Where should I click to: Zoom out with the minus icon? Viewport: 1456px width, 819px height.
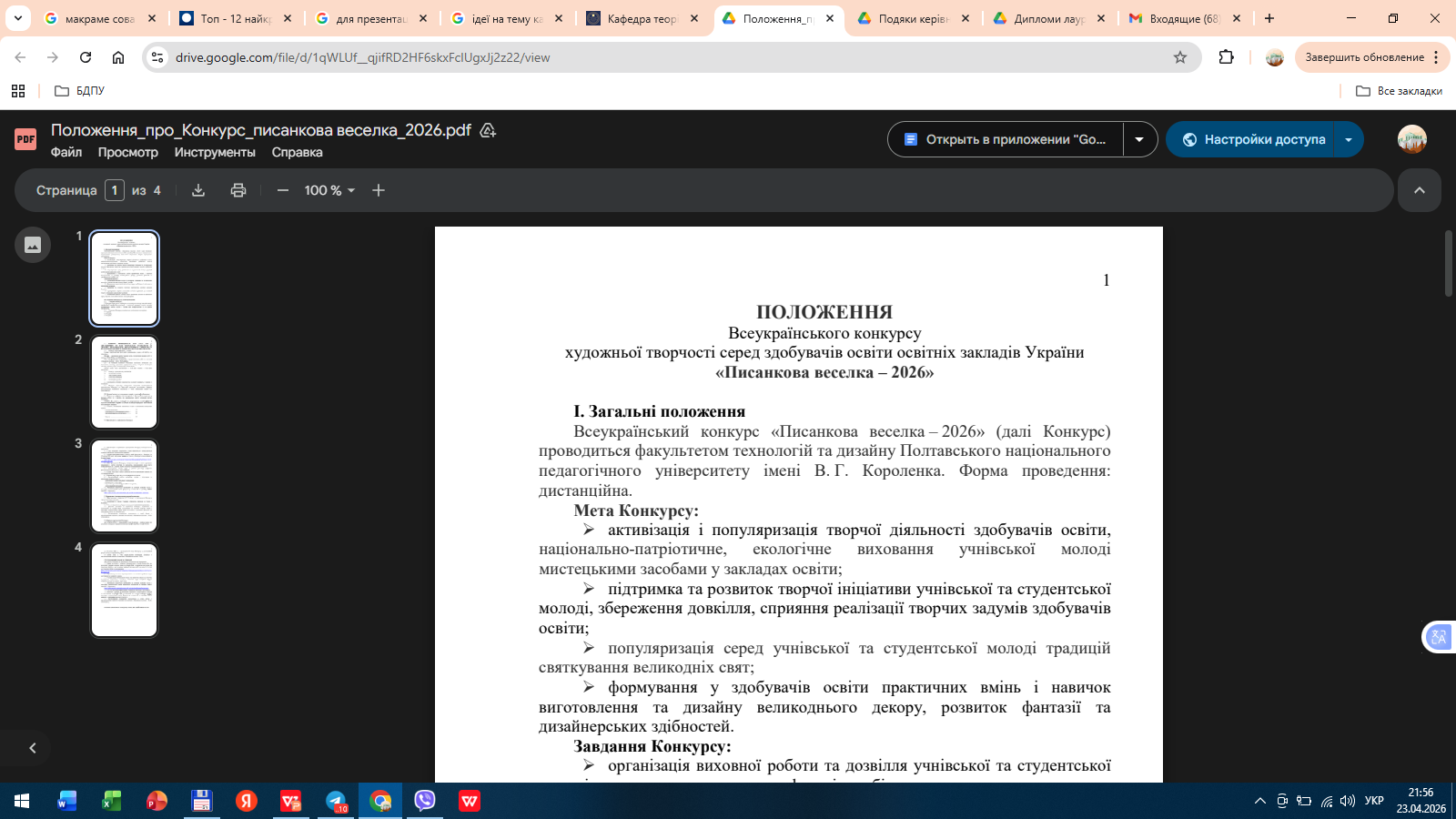[283, 190]
